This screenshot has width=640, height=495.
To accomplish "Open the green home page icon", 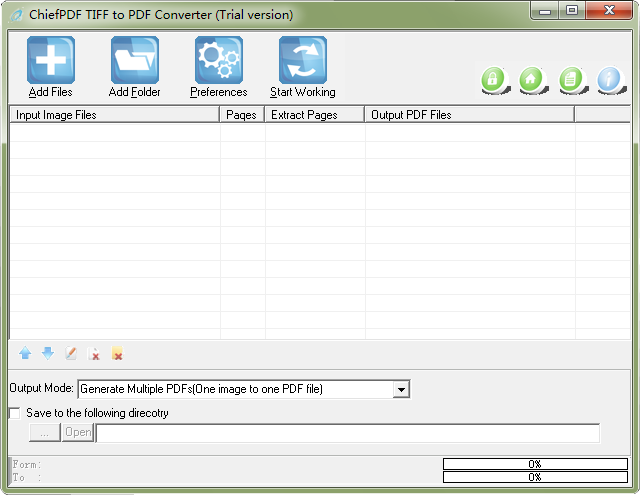I will click(532, 80).
